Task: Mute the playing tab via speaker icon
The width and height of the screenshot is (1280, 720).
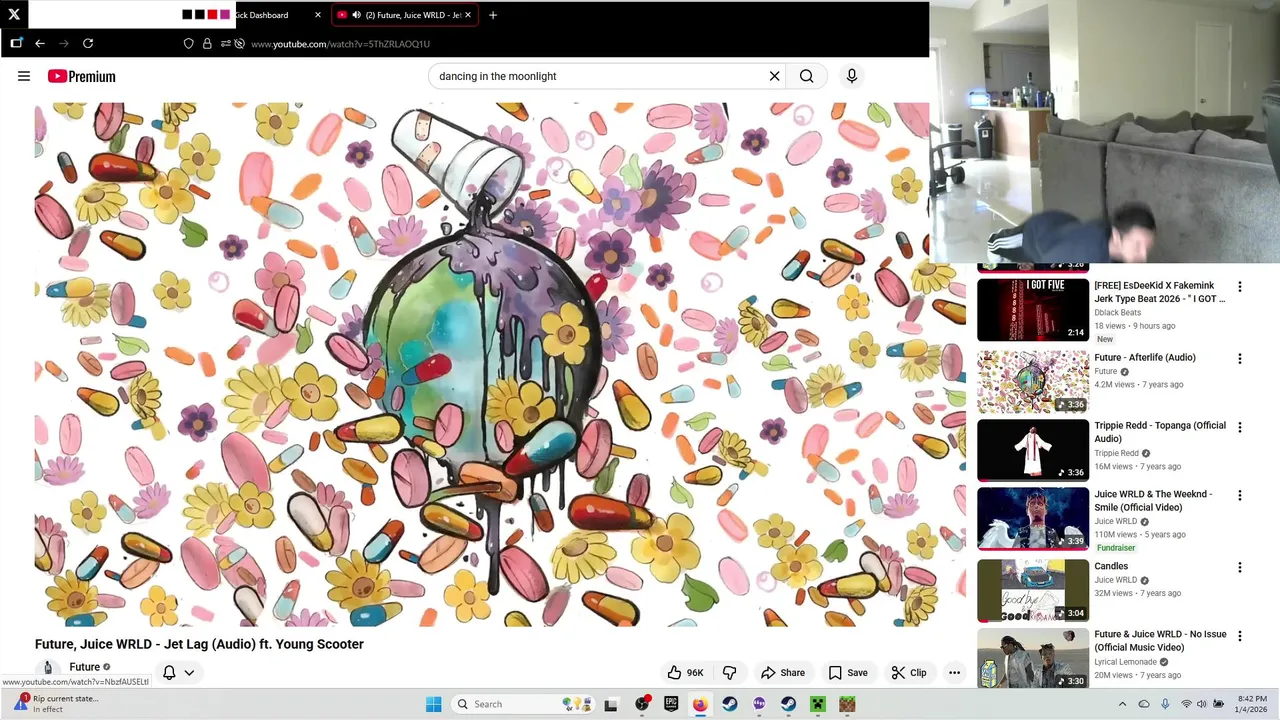Action: (356, 15)
